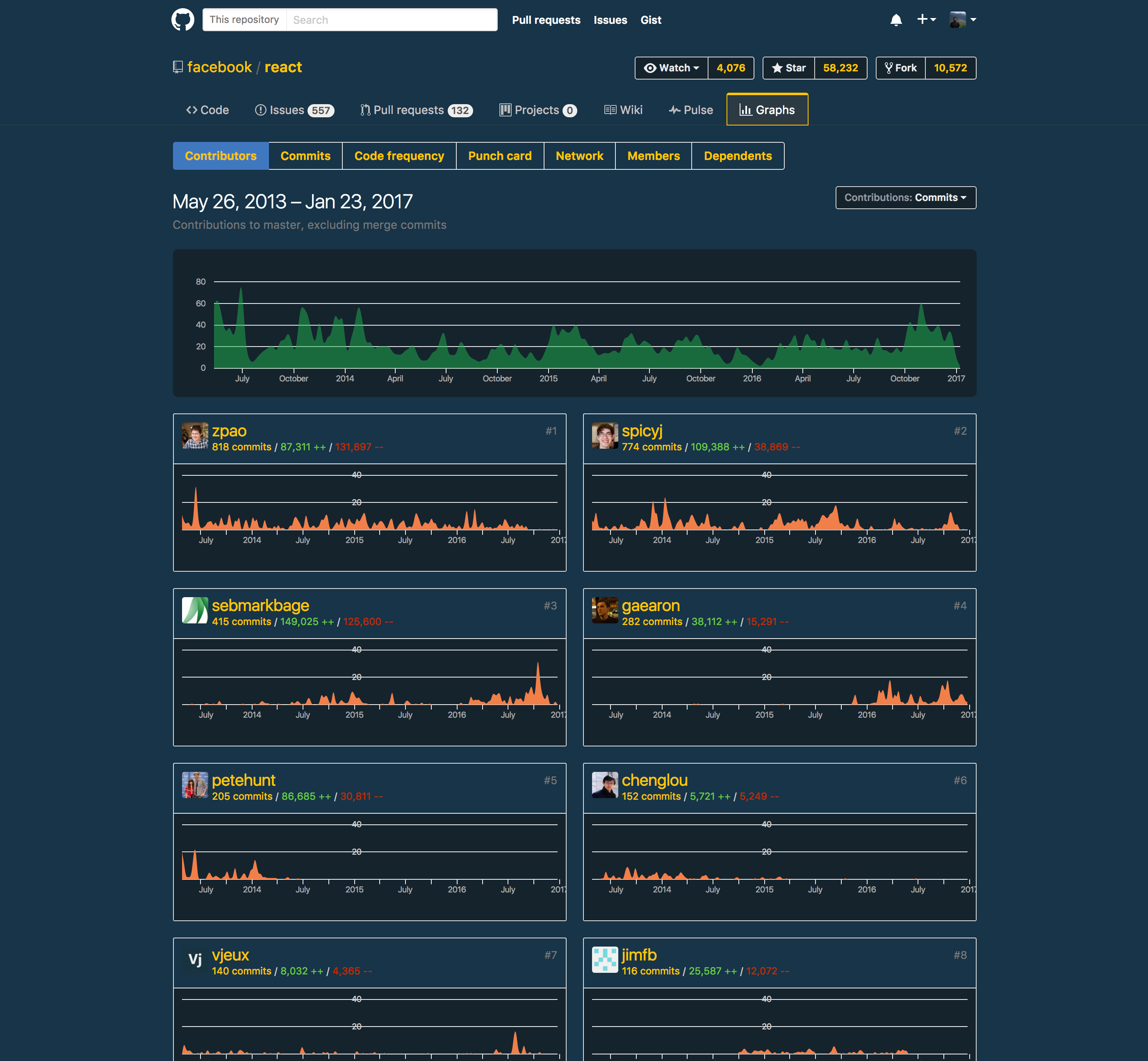This screenshot has width=1148, height=1061.
Task: Open the Members view
Action: pos(653,155)
